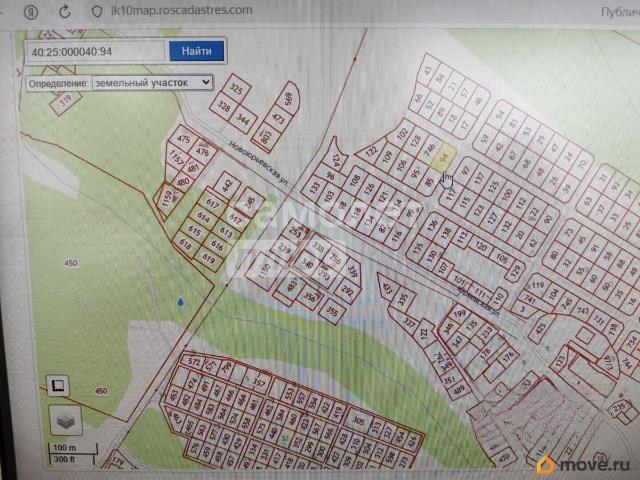Select parcel 489 on the map
640x480 pixels.
[459, 390]
